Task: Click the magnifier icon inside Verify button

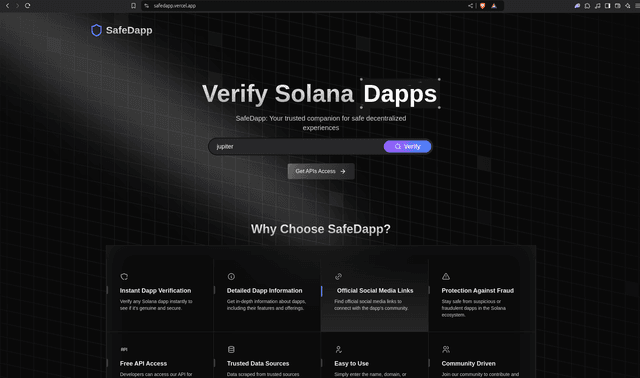Action: 398,147
